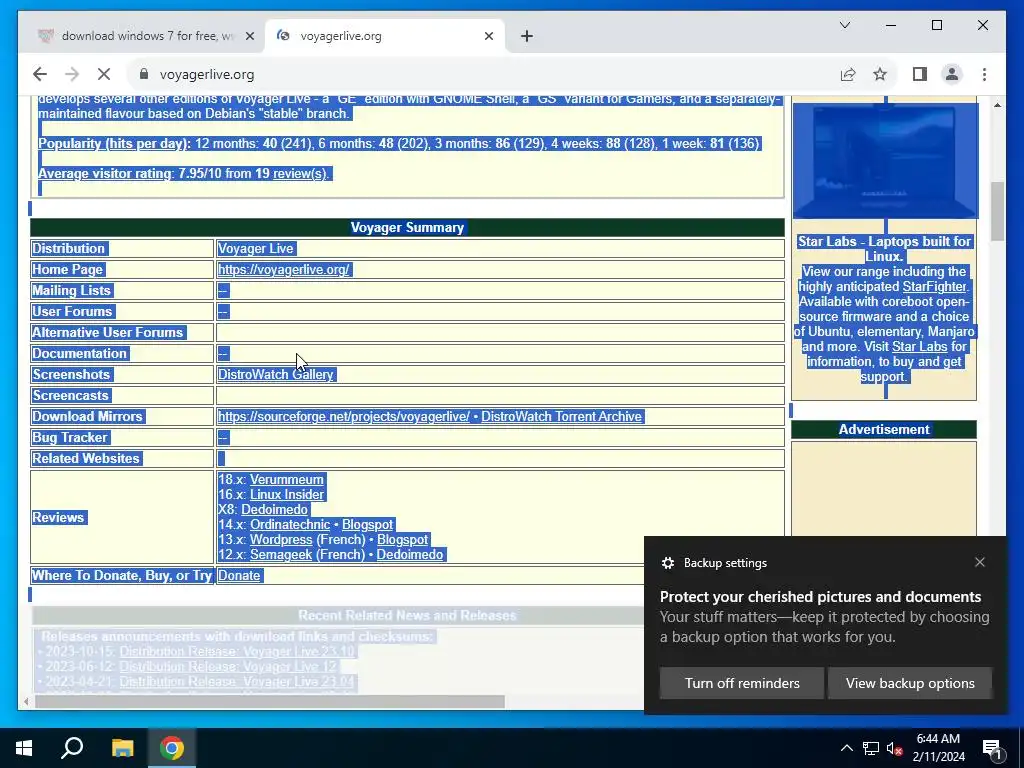The image size is (1024, 768).
Task: Click the Bug Tracker row label
Action: click(x=70, y=437)
